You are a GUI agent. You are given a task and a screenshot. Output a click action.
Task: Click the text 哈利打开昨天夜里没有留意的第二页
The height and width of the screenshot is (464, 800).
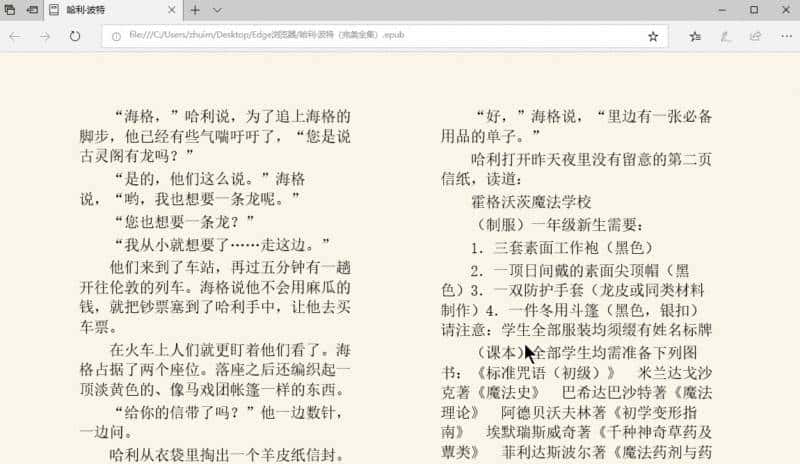pos(591,159)
